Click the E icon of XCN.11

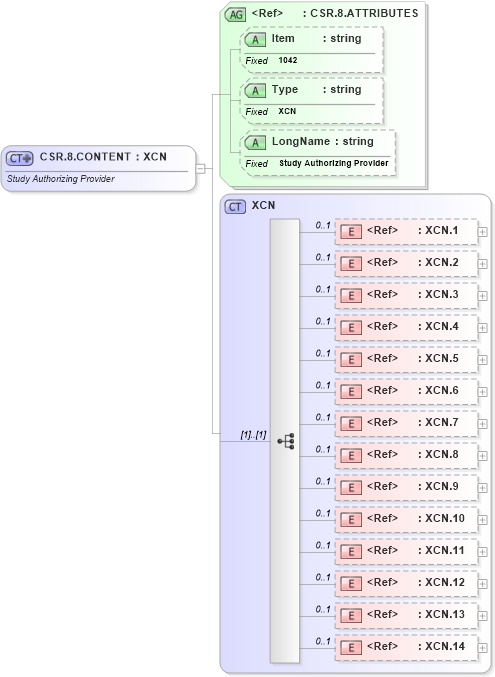pos(351,551)
